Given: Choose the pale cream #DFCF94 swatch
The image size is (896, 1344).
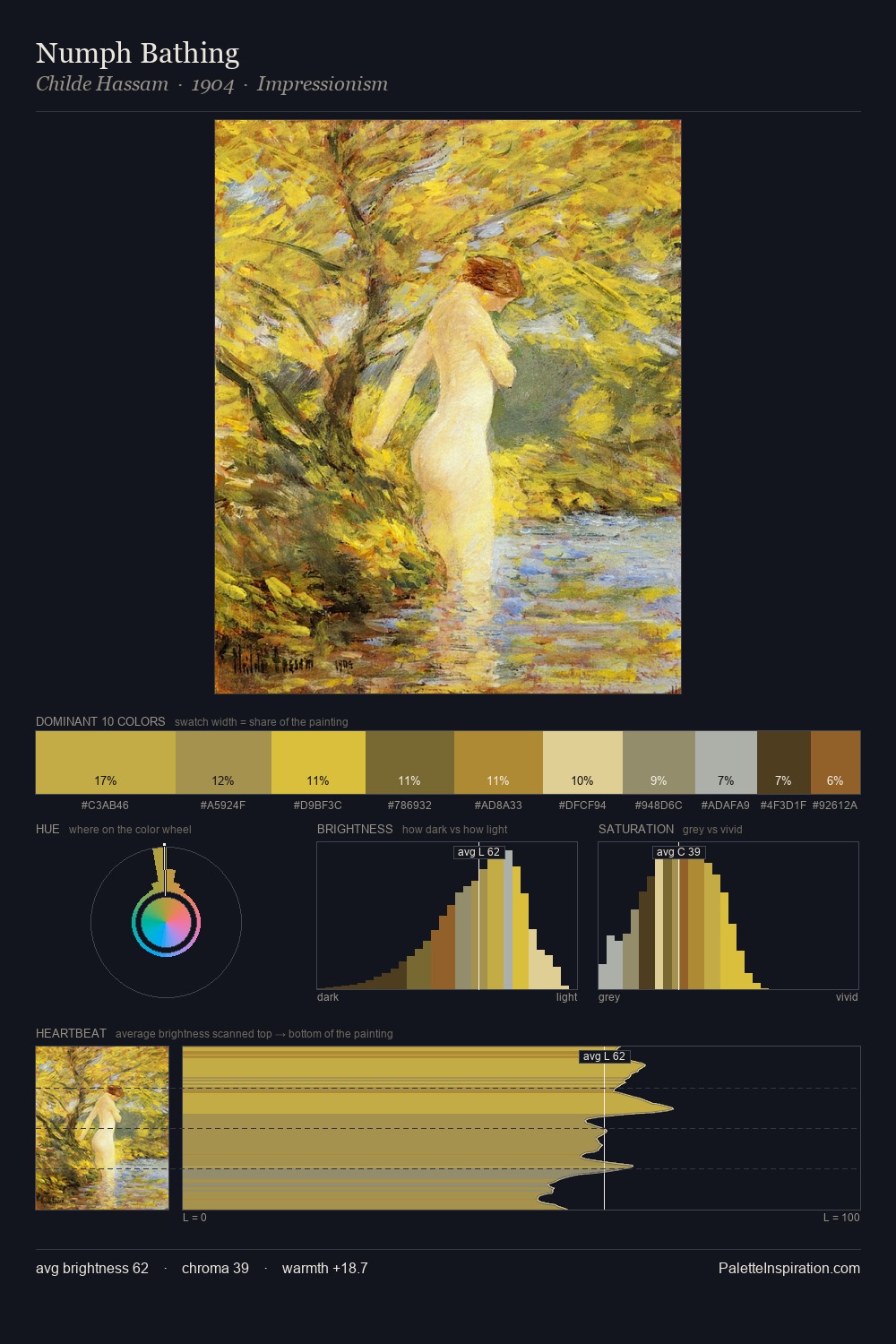Looking at the screenshot, I should click(582, 762).
